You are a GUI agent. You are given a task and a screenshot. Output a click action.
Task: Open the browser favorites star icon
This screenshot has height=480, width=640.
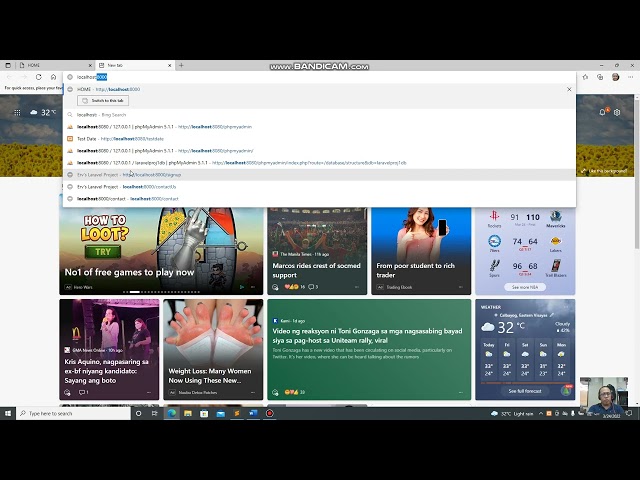click(x=585, y=77)
